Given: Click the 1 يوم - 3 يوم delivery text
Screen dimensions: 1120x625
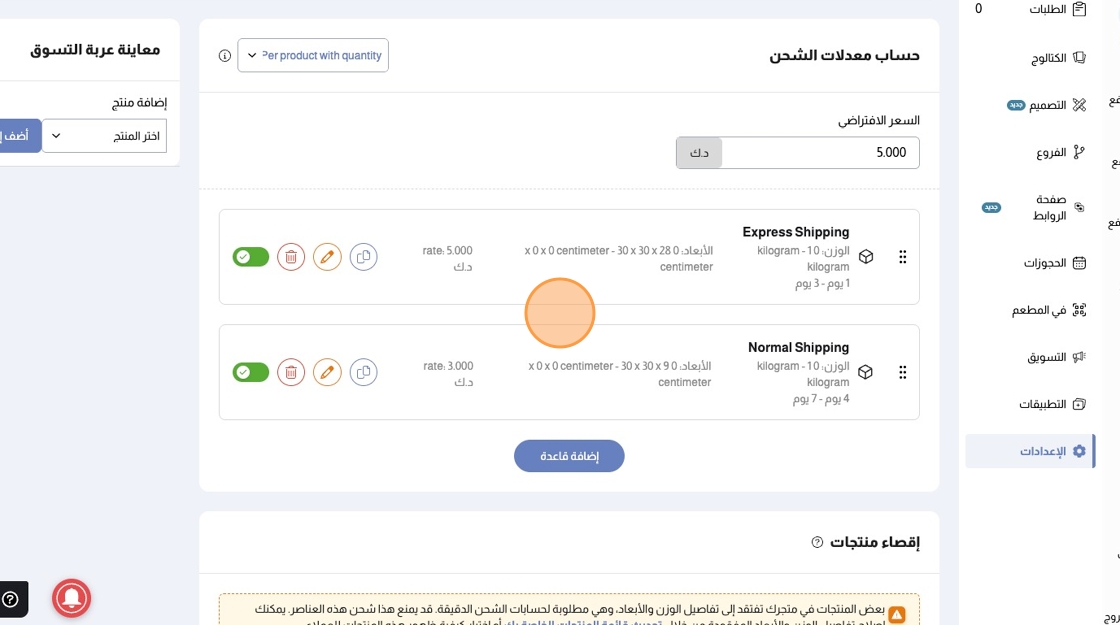Looking at the screenshot, I should pos(823,284).
